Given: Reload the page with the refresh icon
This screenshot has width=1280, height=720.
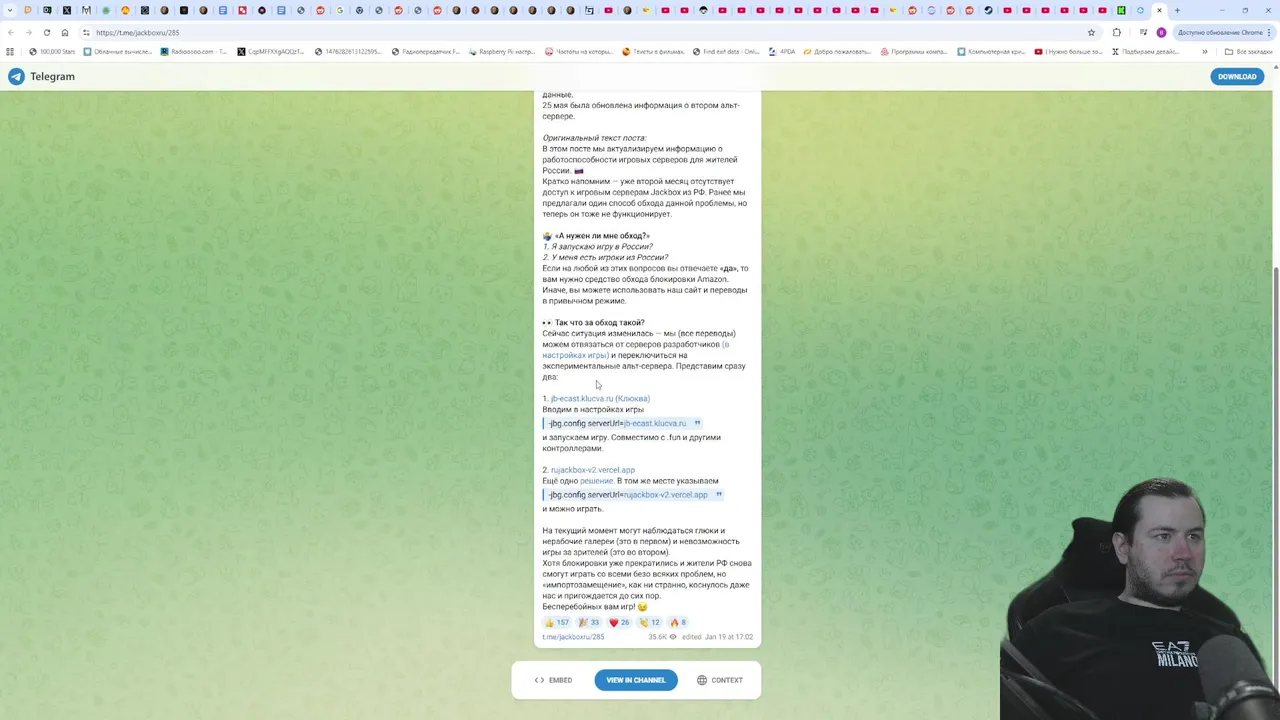Looking at the screenshot, I should [46, 32].
